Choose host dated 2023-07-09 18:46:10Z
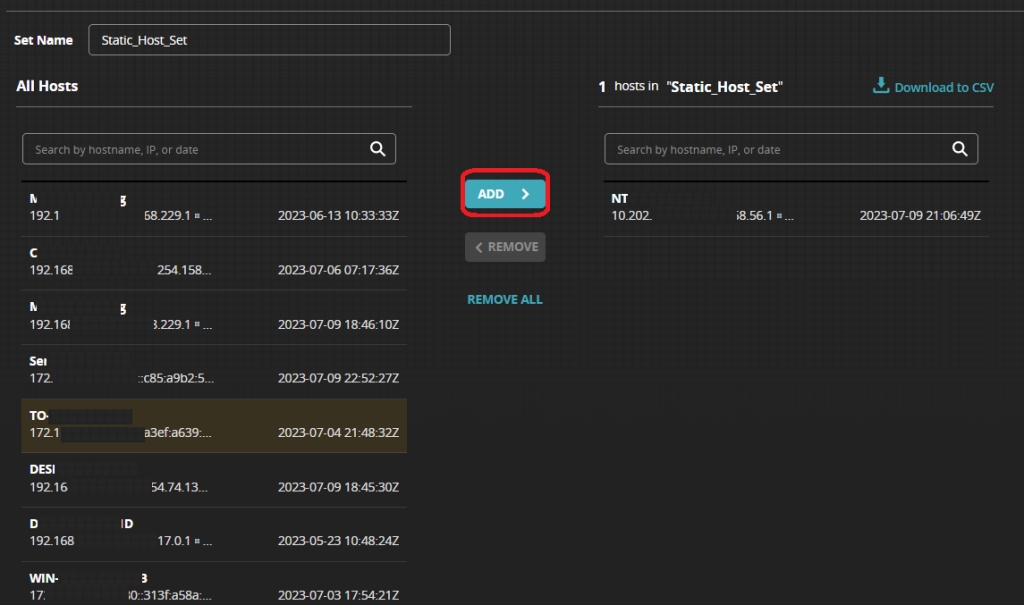The height and width of the screenshot is (605, 1024). pyautogui.click(x=214, y=317)
